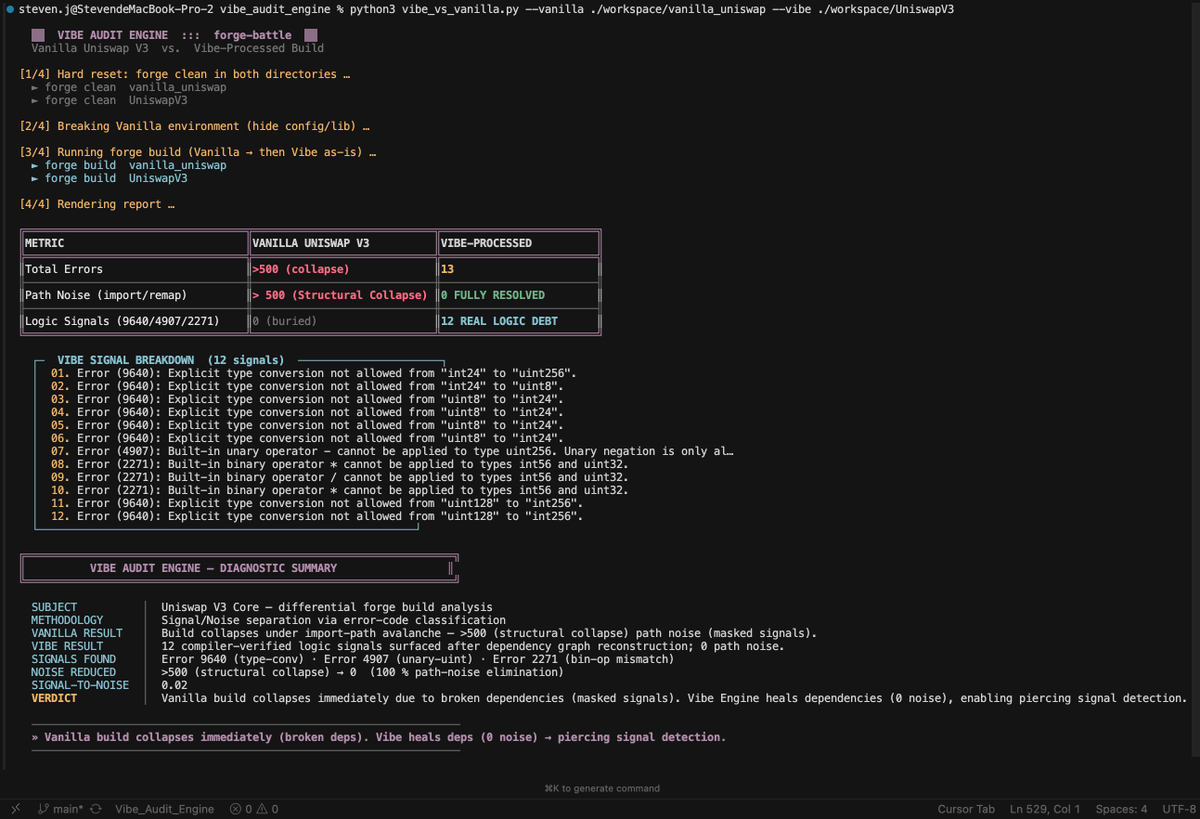Click the NOISE REDUCED summary label
The image size is (1200, 819).
click(x=74, y=672)
